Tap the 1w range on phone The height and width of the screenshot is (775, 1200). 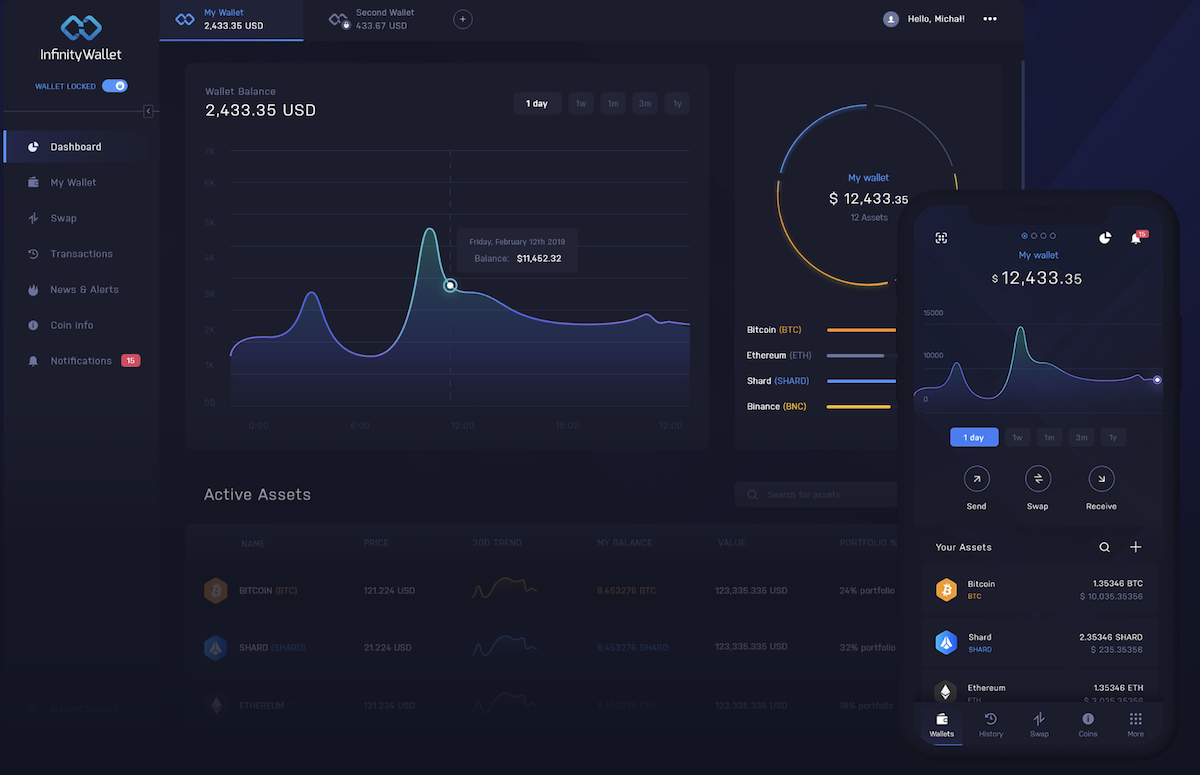[1017, 438]
